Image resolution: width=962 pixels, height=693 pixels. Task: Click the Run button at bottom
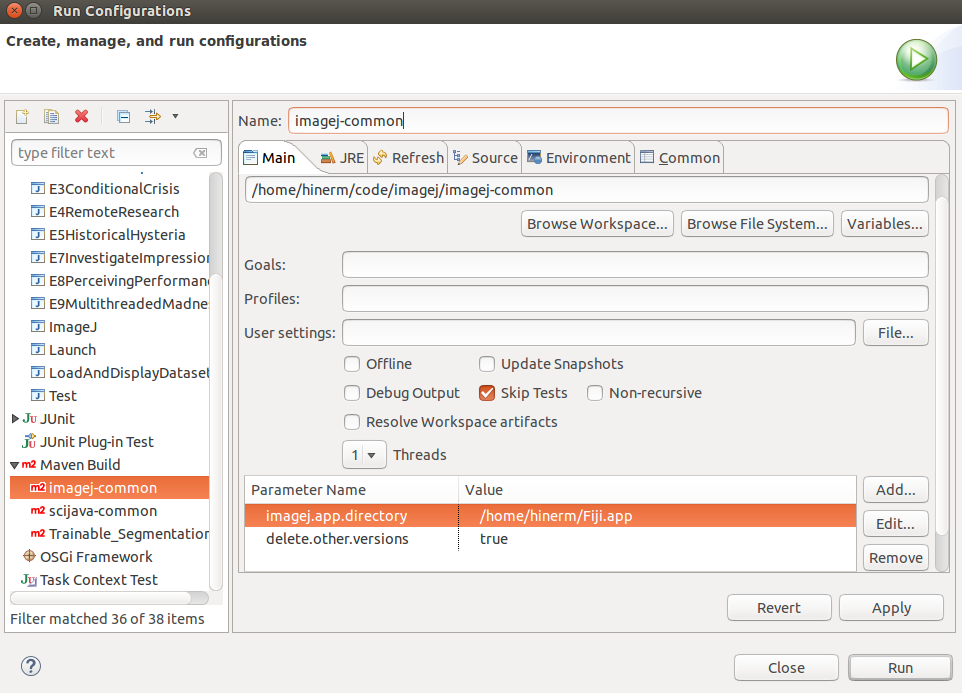pos(901,667)
